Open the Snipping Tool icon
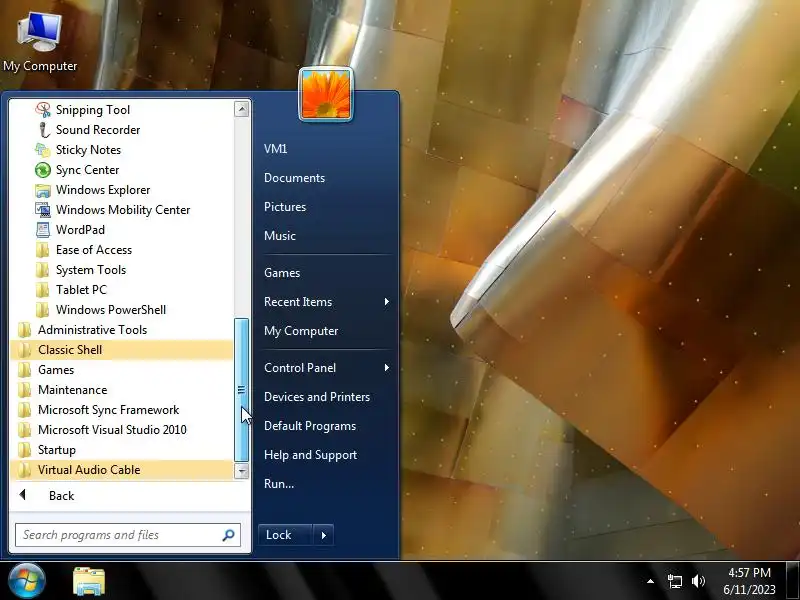The image size is (800, 600). point(43,110)
